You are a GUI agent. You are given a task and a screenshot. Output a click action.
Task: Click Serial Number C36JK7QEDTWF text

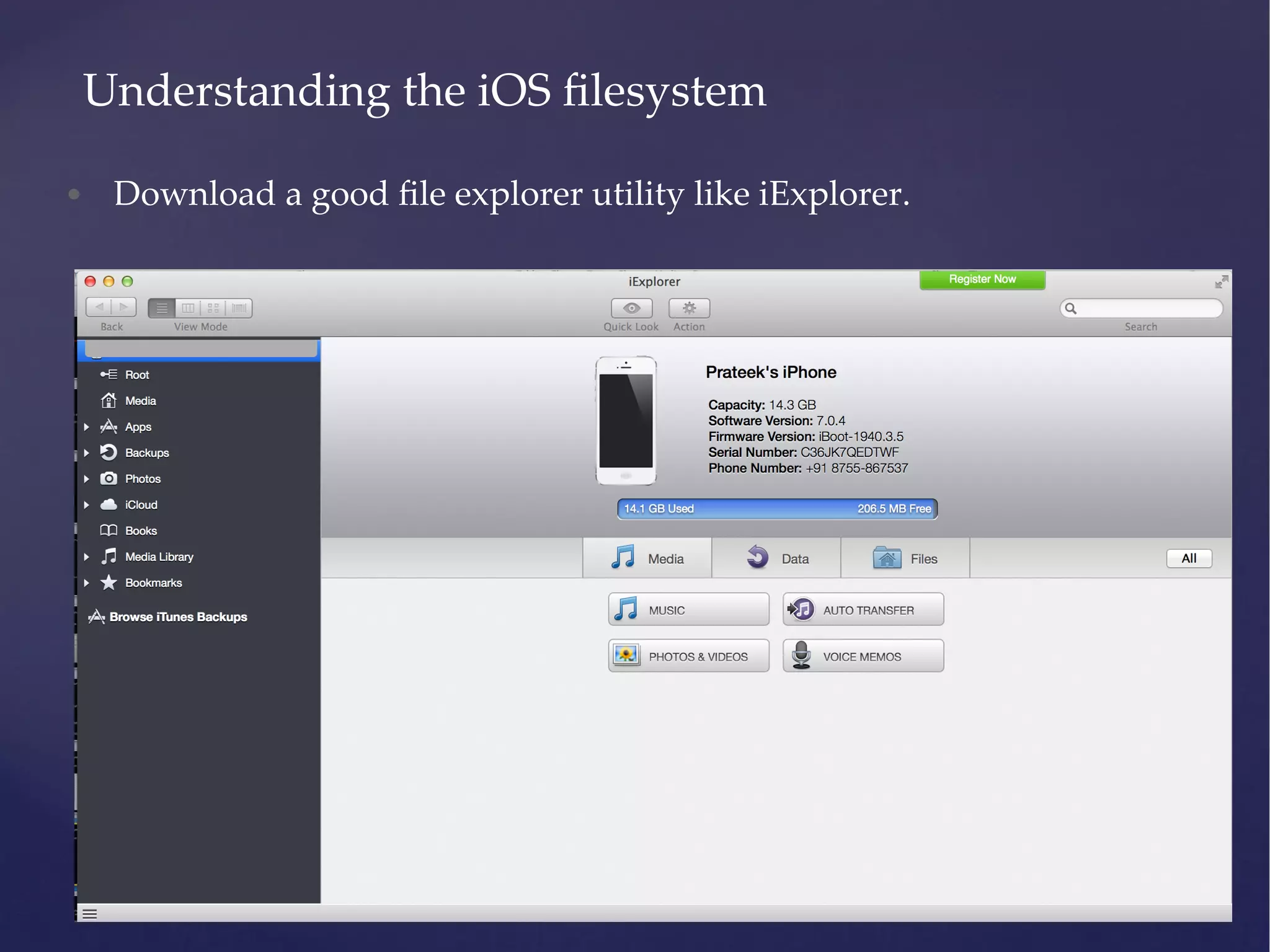click(x=804, y=452)
